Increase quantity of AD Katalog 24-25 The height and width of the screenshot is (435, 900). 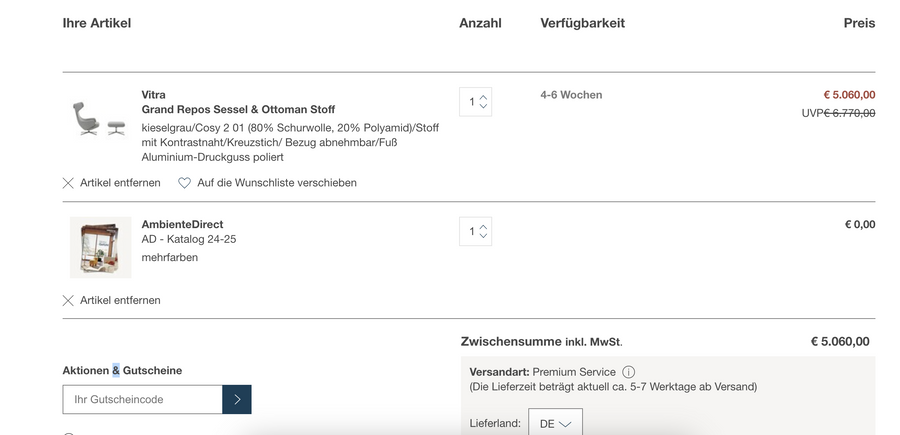point(484,227)
